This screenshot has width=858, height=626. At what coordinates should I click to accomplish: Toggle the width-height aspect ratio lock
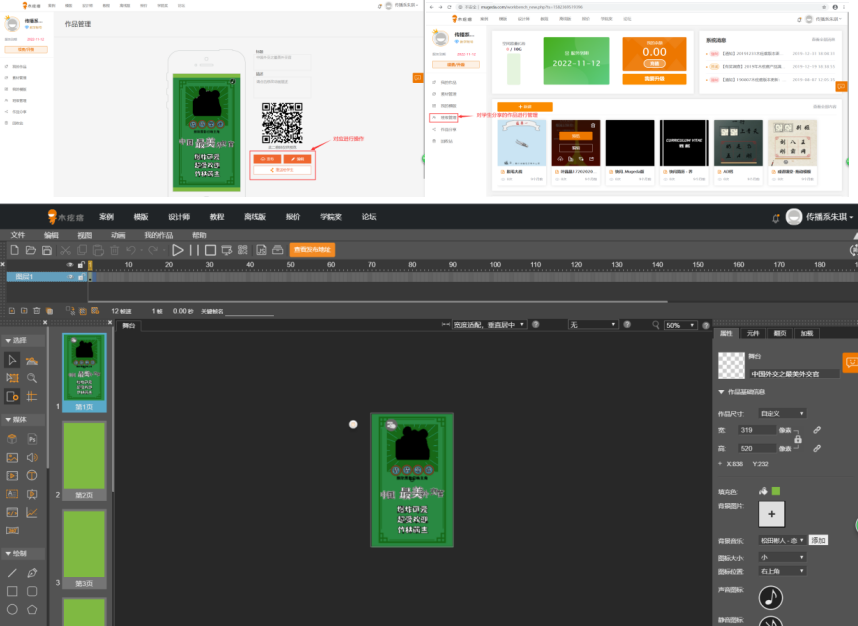pos(796,439)
